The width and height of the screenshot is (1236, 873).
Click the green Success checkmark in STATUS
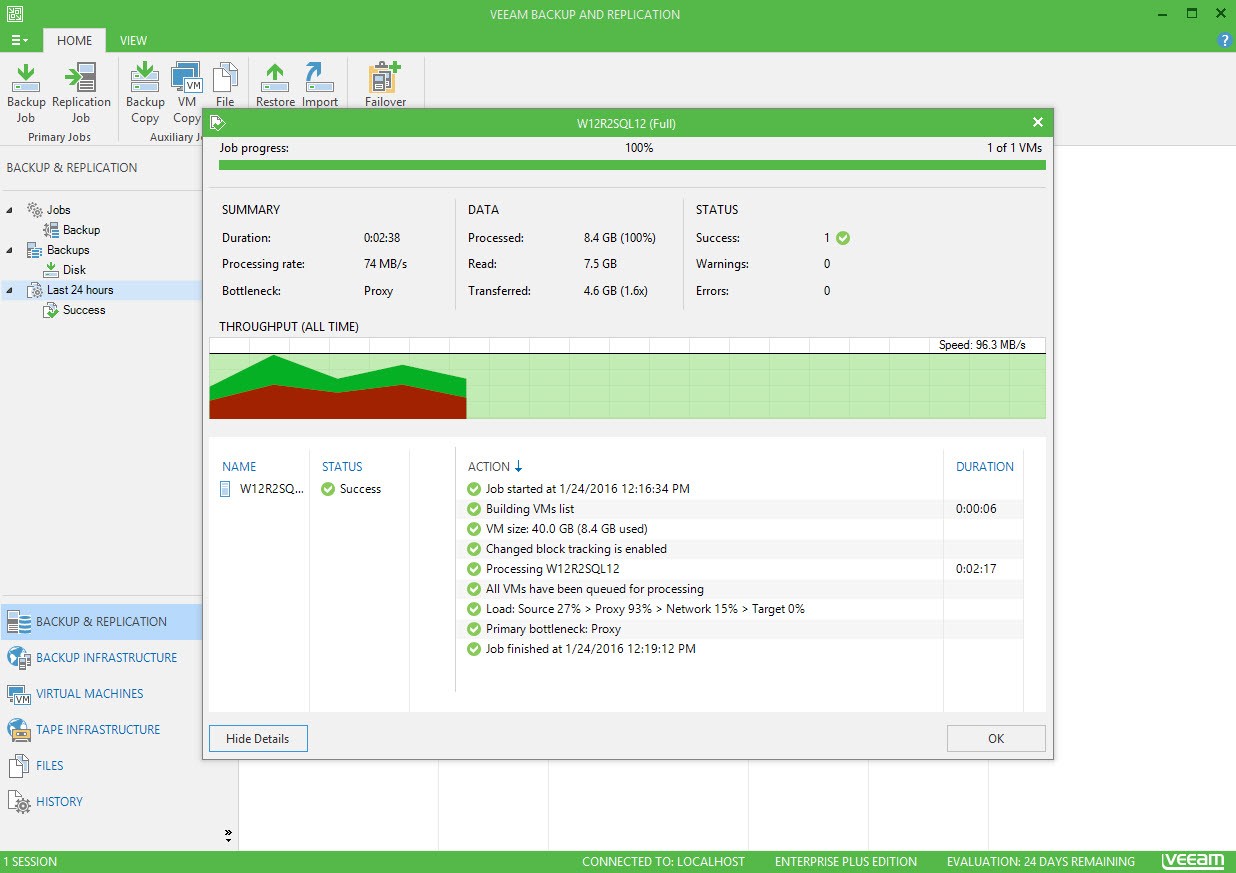coord(843,238)
